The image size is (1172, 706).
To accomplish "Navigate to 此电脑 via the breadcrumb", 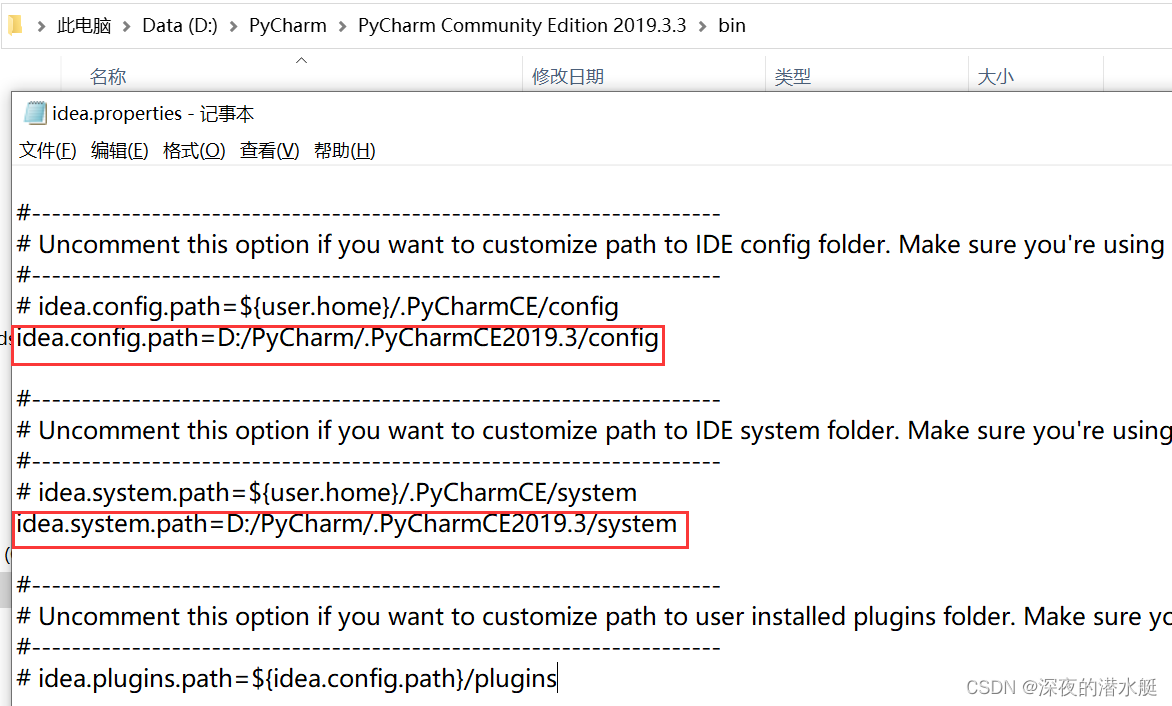I will coord(84,25).
